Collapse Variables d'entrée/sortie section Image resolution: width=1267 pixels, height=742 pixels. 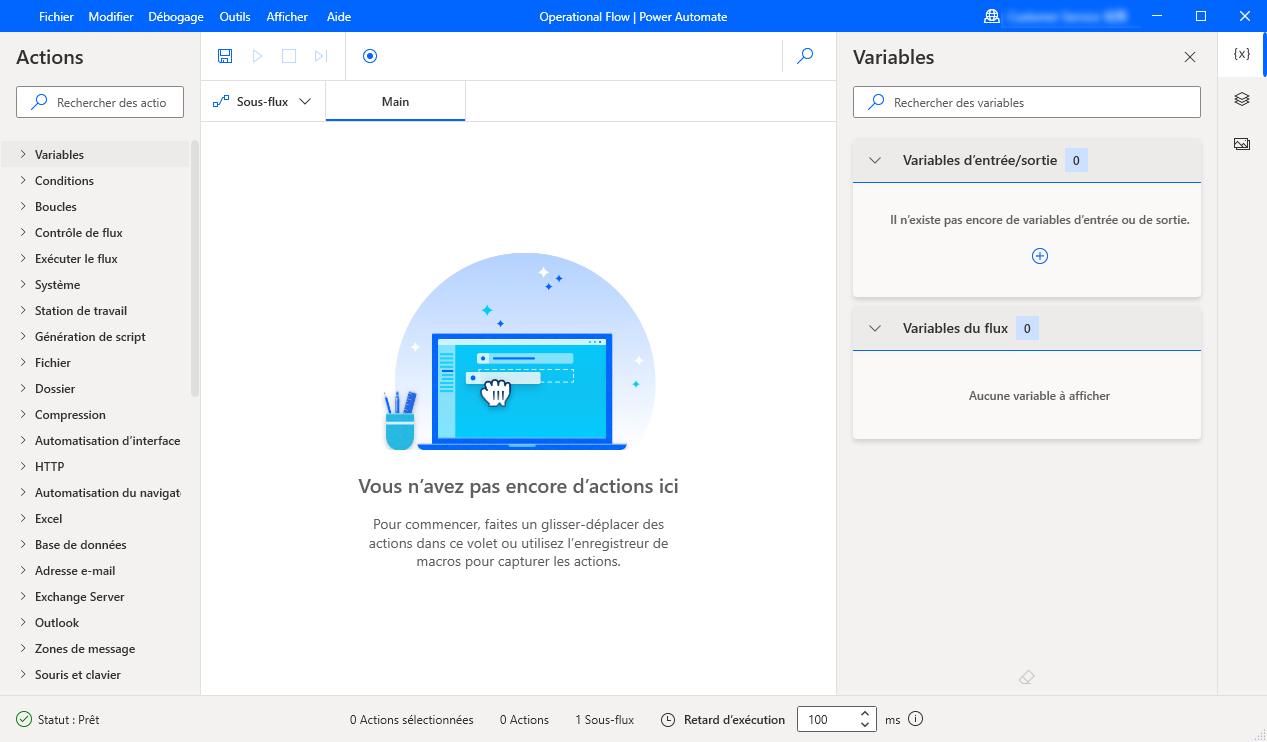pyautogui.click(x=875, y=160)
